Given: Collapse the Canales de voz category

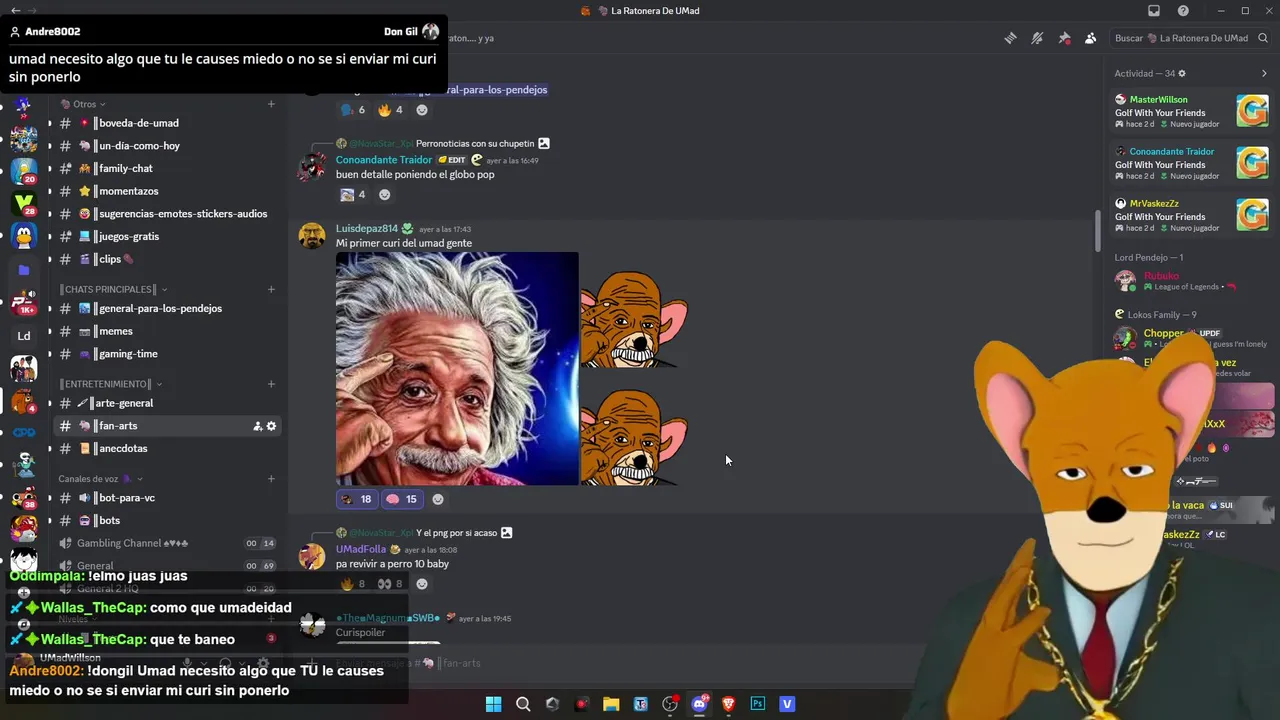Looking at the screenshot, I should tap(100, 479).
